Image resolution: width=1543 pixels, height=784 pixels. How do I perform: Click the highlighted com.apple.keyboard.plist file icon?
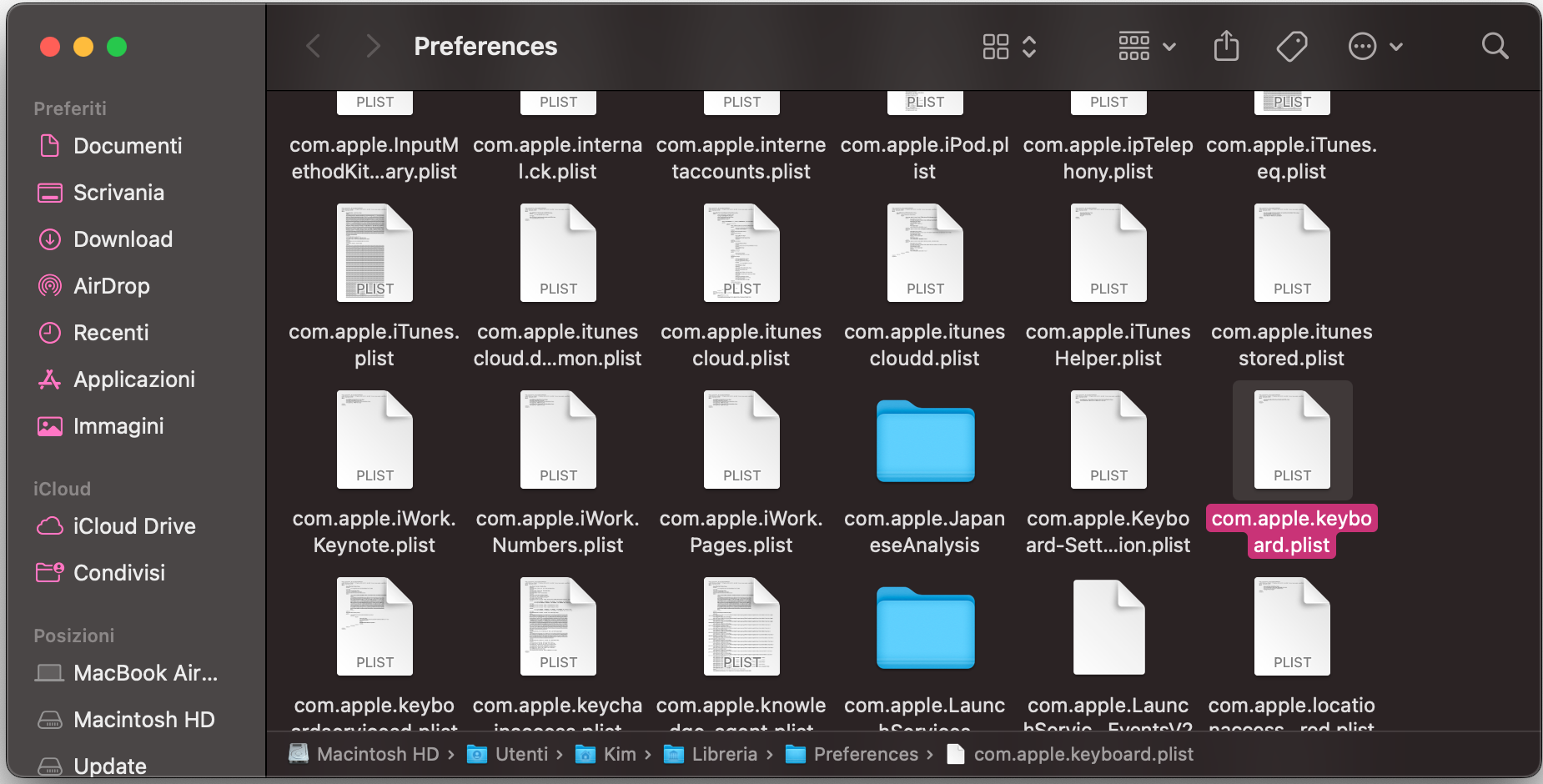pos(1292,440)
